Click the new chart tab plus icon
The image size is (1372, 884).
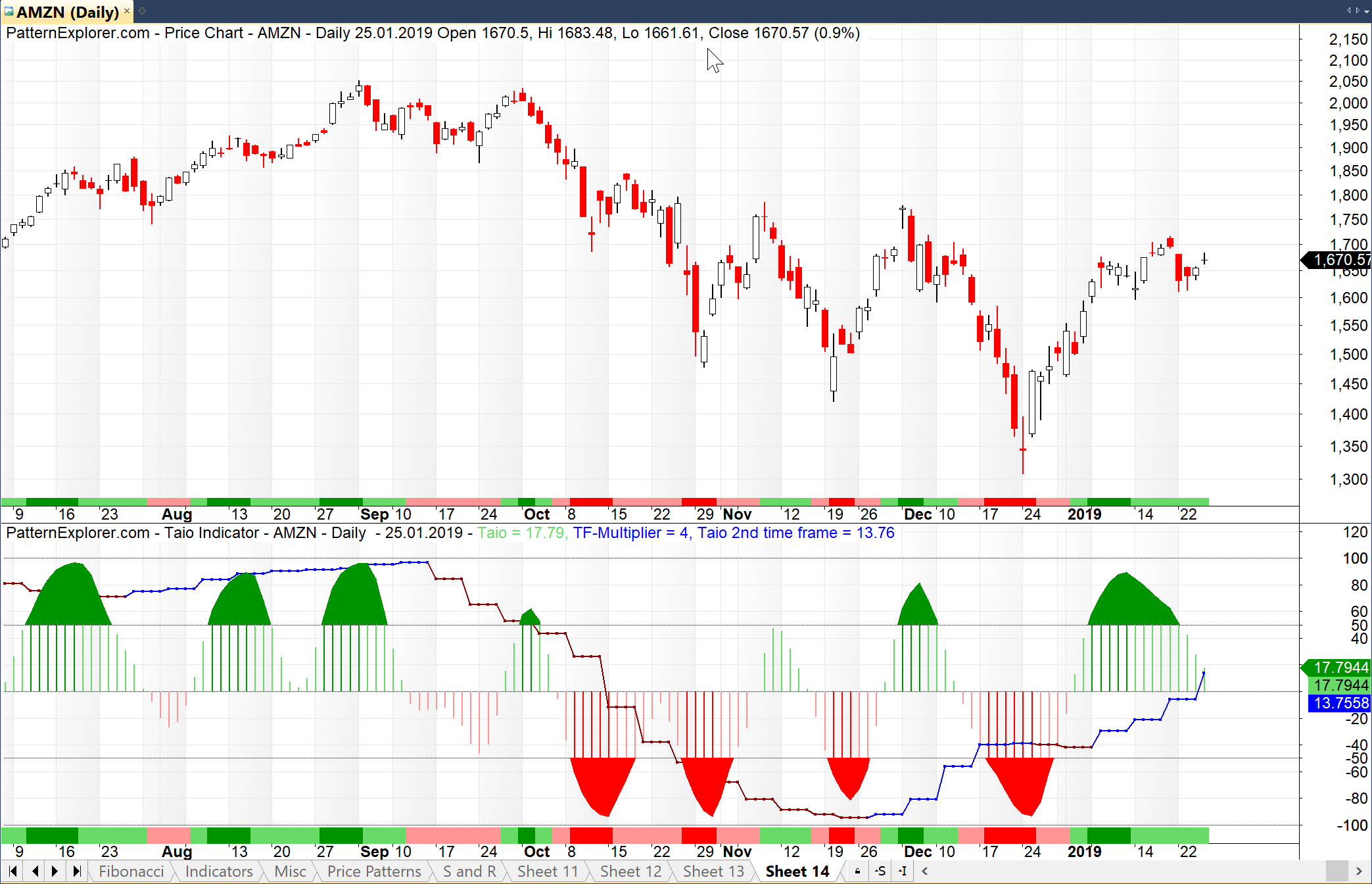click(x=142, y=11)
